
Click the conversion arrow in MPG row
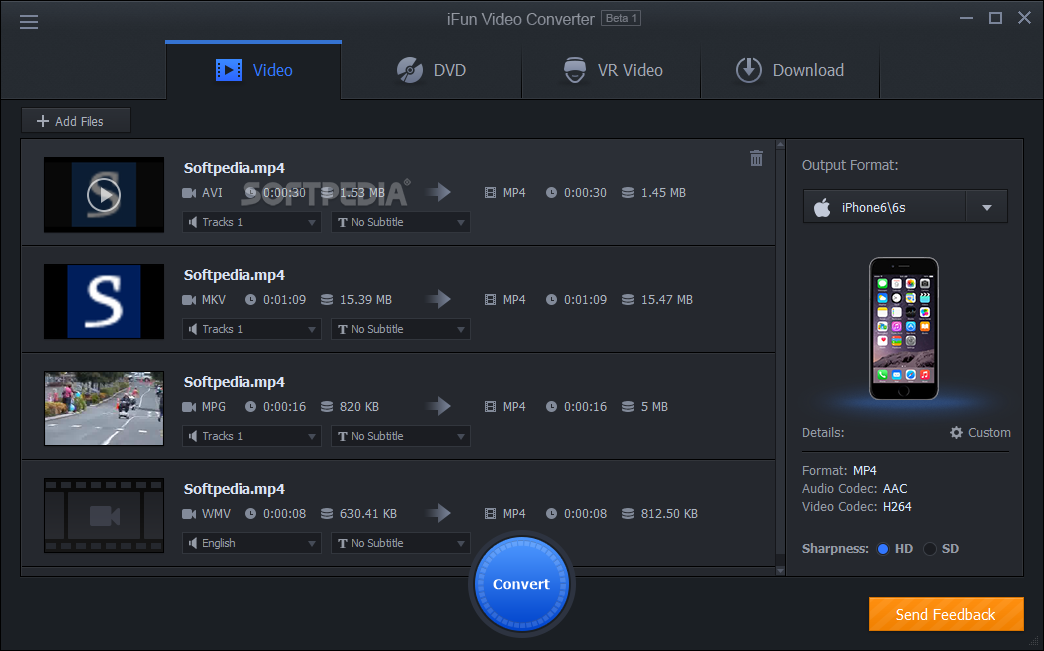pyautogui.click(x=439, y=406)
